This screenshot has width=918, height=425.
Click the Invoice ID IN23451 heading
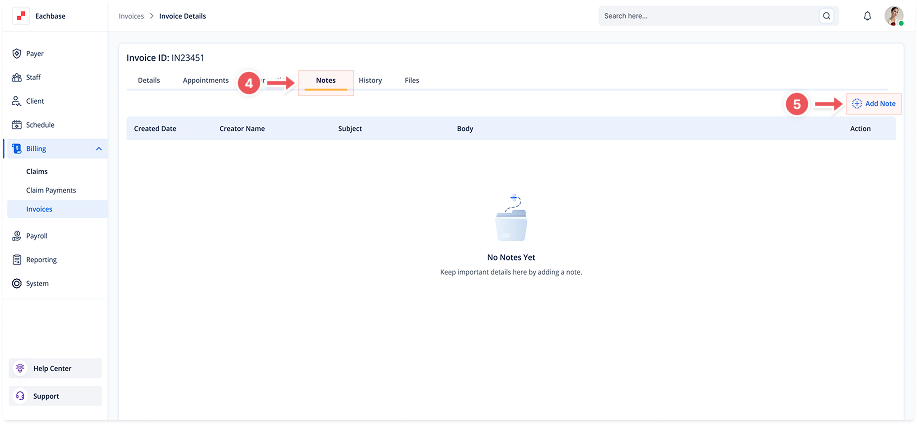165,58
